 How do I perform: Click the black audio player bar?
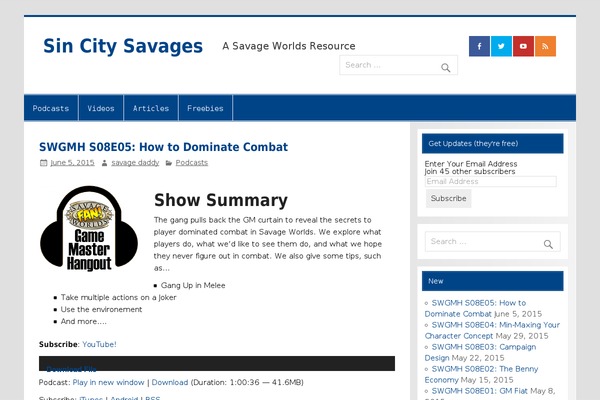tap(217, 363)
